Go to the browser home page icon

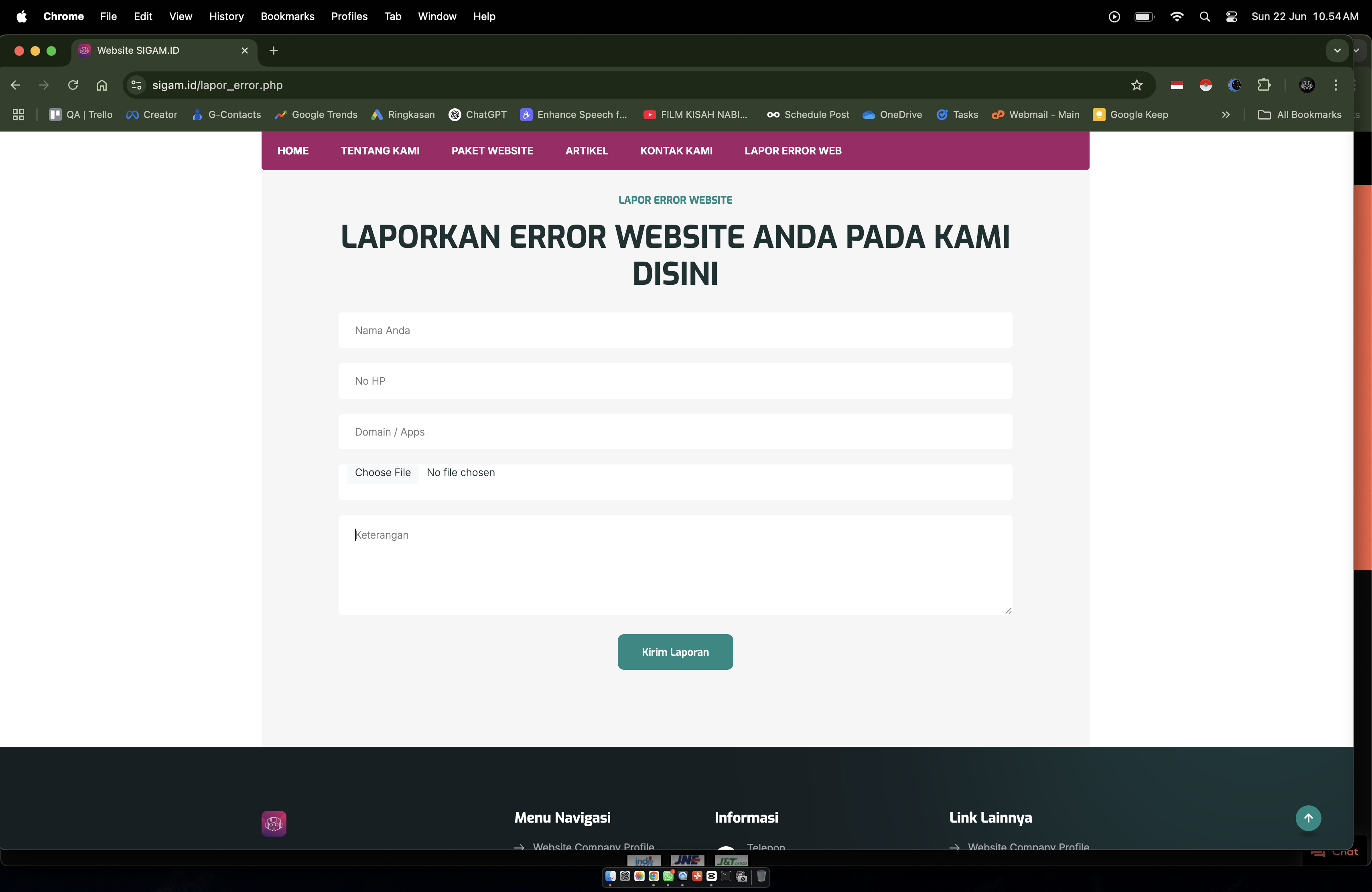(x=101, y=85)
